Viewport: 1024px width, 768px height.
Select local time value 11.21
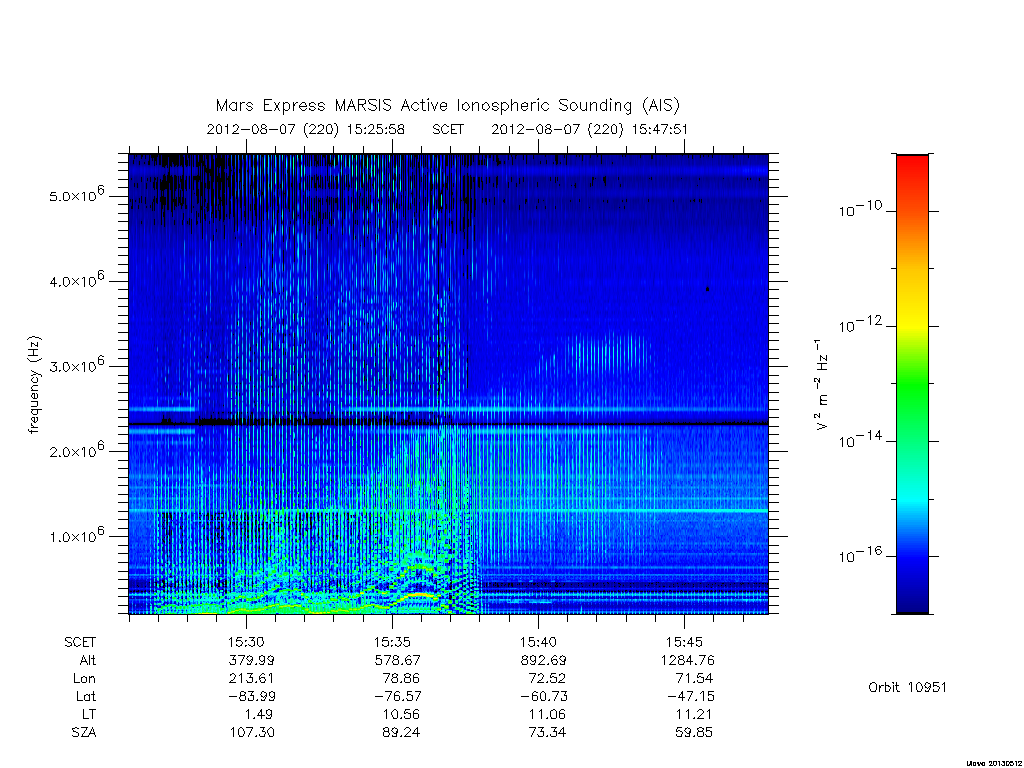click(694, 714)
